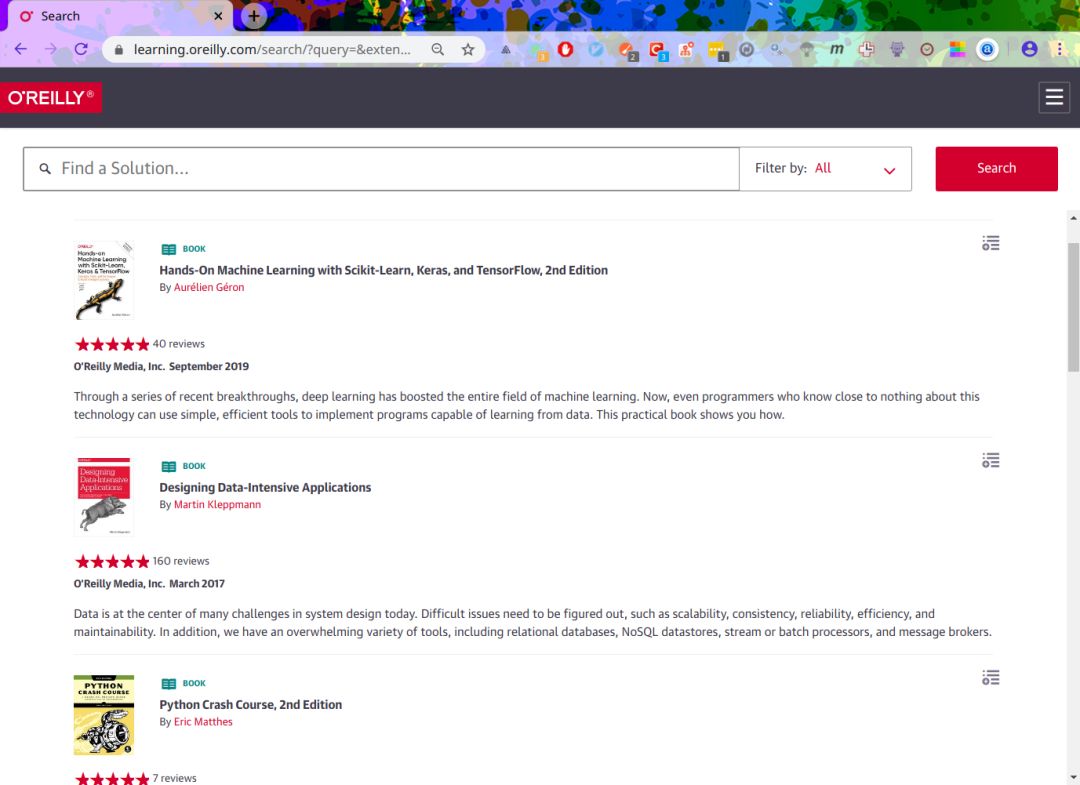Click the italic m extension icon
The width and height of the screenshot is (1080, 785).
click(x=836, y=49)
